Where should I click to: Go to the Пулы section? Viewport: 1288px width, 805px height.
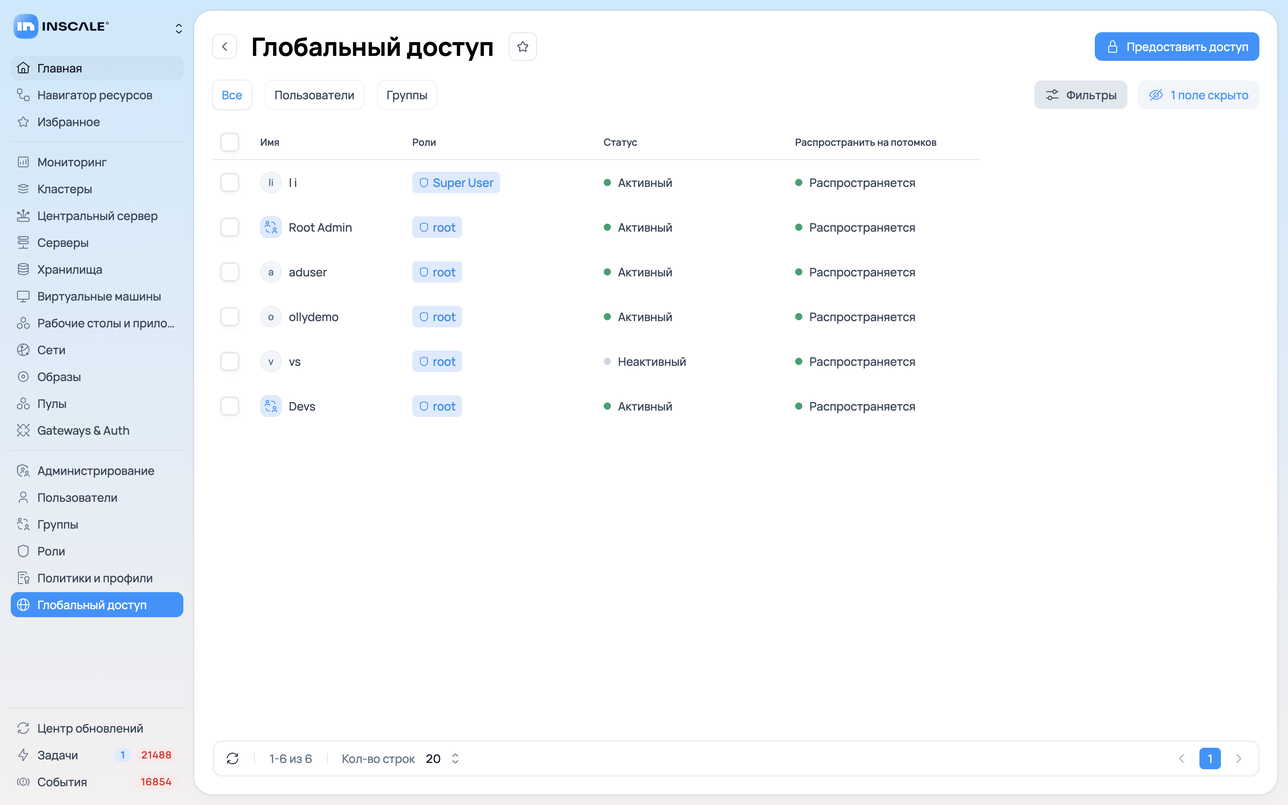pyautogui.click(x=97, y=404)
